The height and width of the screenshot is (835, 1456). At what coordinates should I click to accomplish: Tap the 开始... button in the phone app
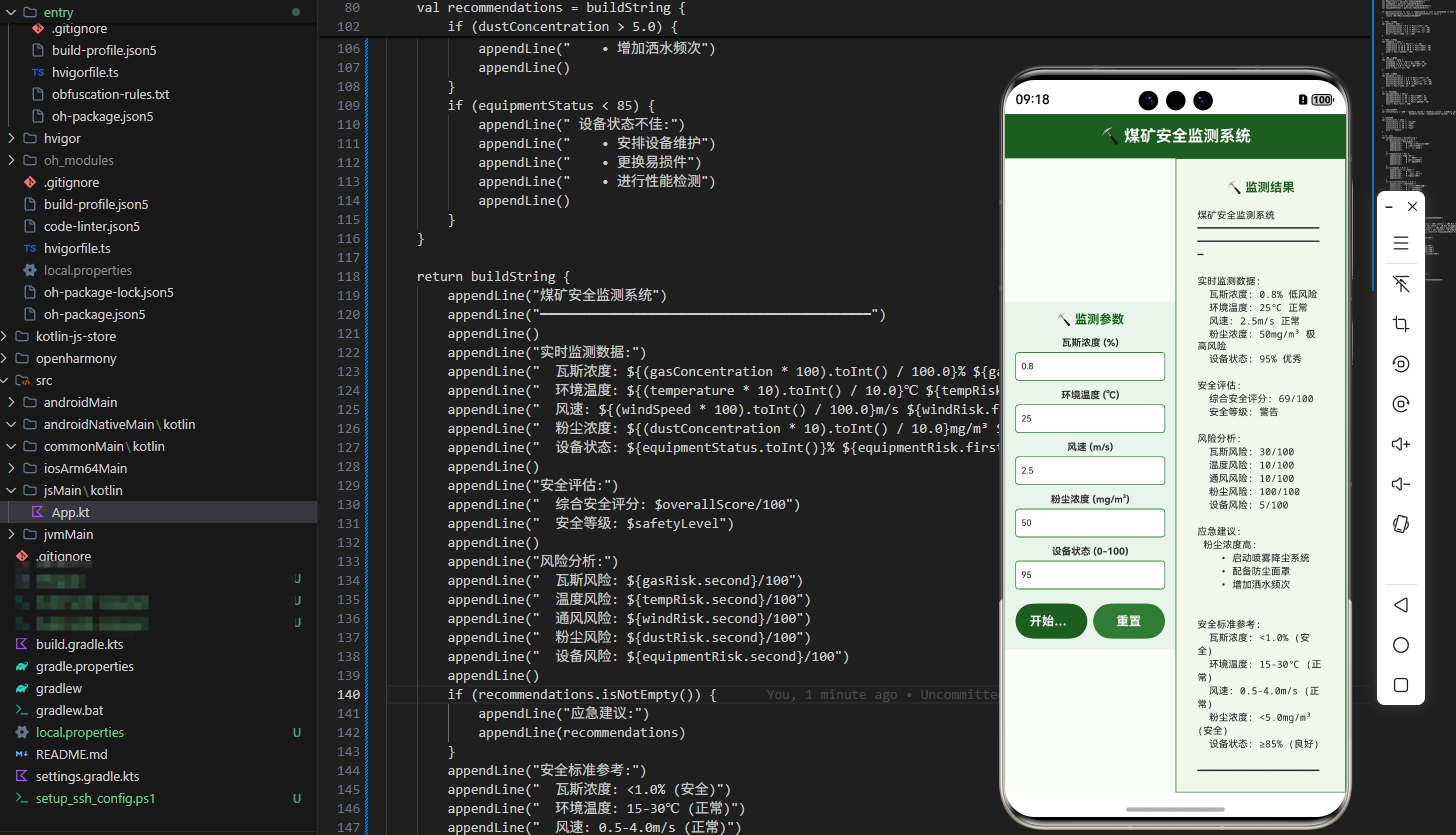(1050, 621)
